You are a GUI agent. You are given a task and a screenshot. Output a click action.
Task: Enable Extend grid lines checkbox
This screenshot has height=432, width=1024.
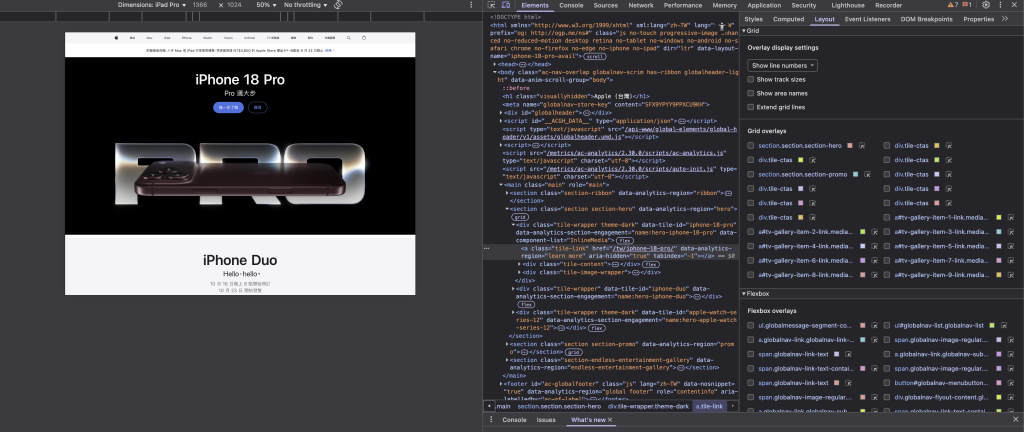pyautogui.click(x=751, y=107)
